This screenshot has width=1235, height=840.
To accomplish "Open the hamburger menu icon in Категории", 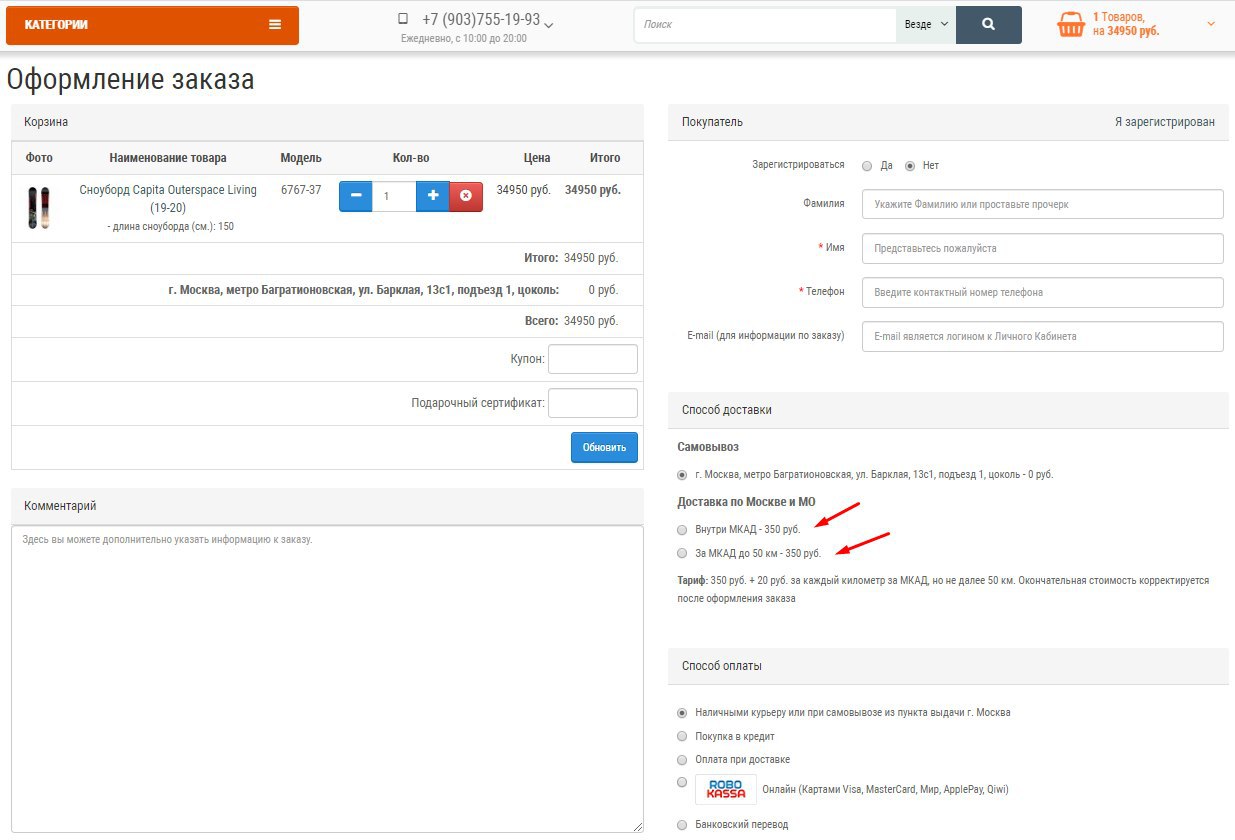I will 275,25.
